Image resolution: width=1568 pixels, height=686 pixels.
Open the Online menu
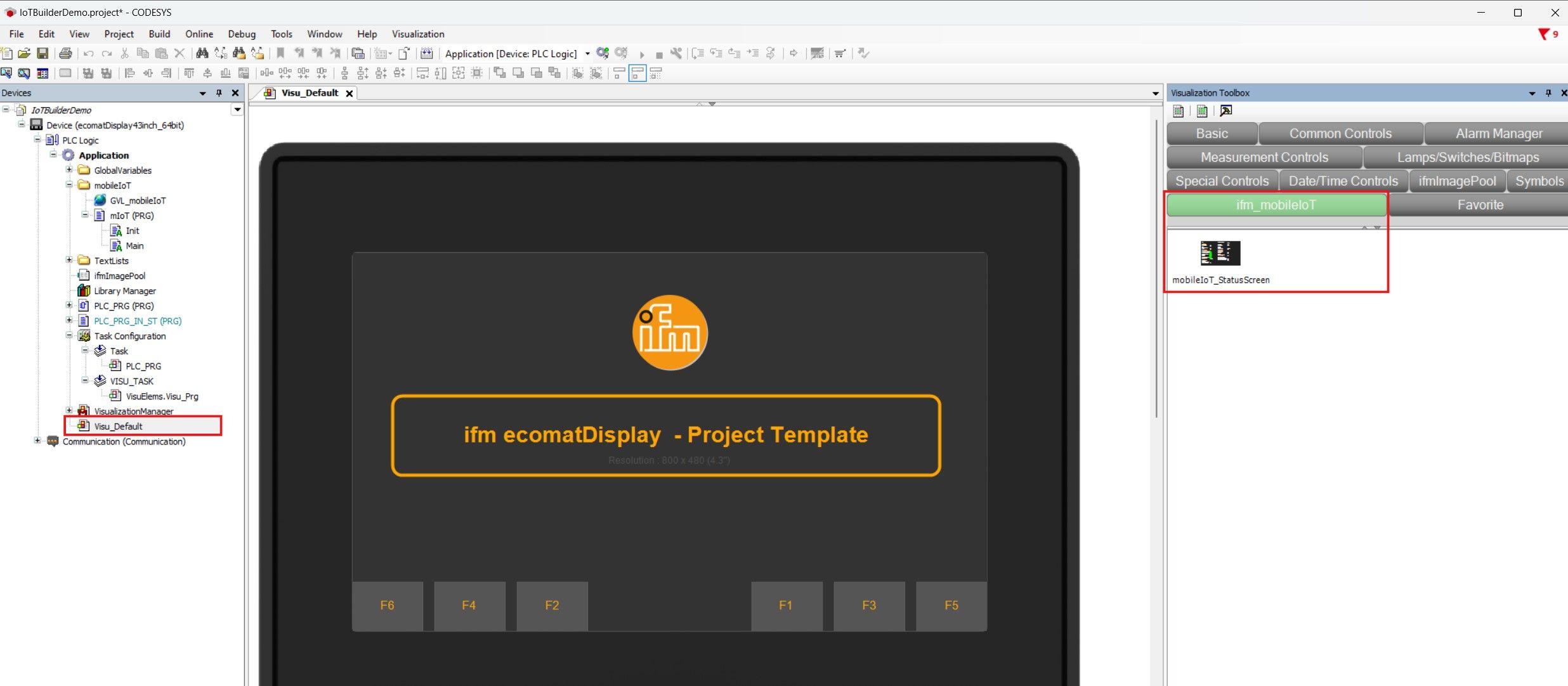pos(199,34)
